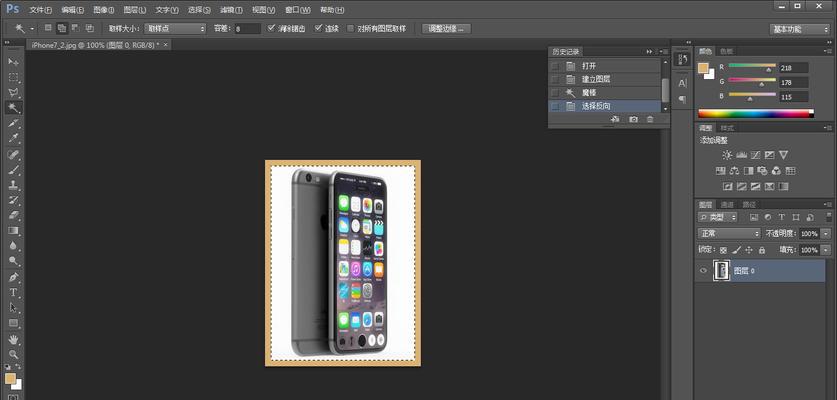Select the Rectangular Marquee tool
837x400 pixels.
coord(13,77)
